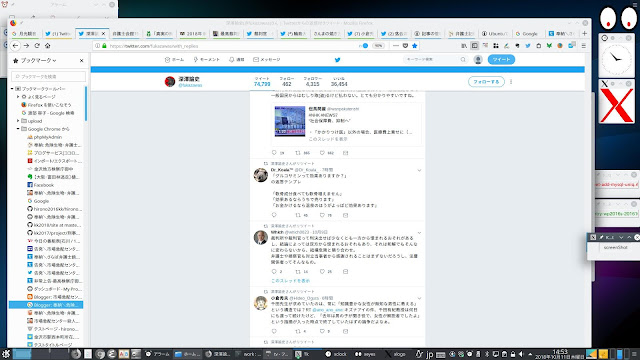The width and height of the screenshot is (640, 360).
Task: Open the profile avatar account menu
Action: click(478, 60)
